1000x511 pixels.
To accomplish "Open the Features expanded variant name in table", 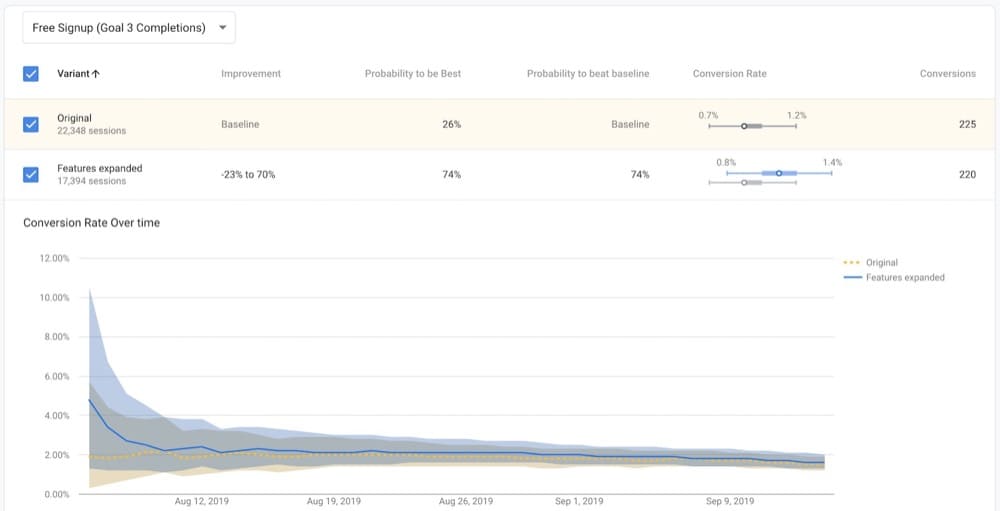I will pos(99,168).
